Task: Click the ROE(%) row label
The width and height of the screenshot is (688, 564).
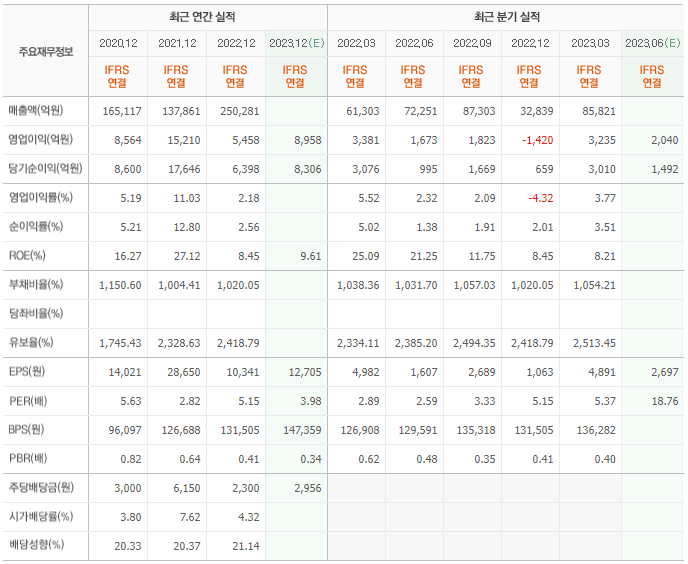Action: [27, 255]
